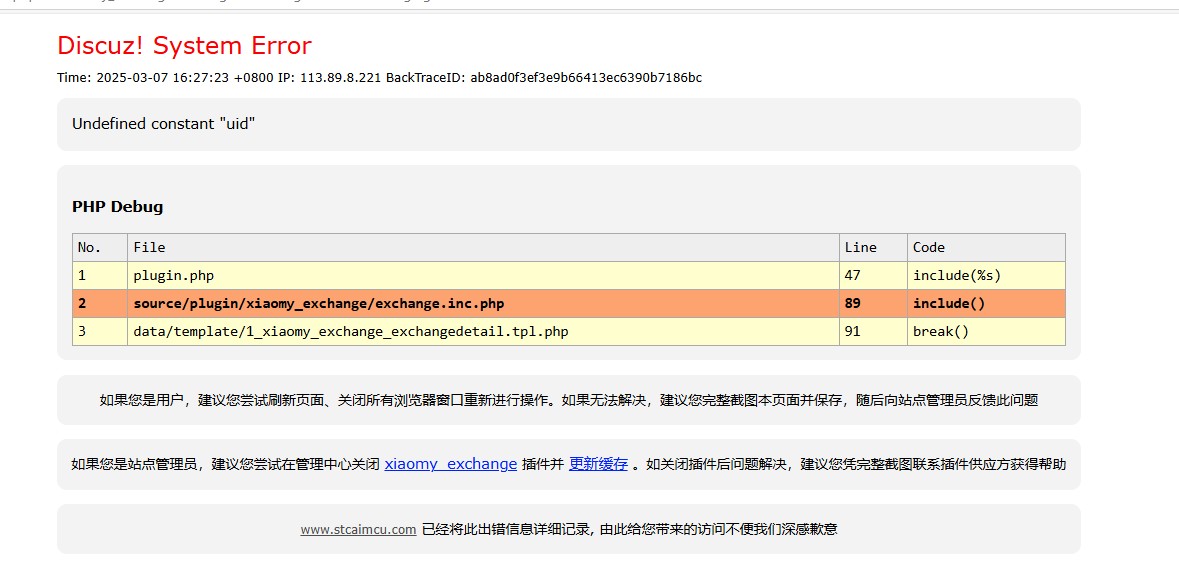Image resolution: width=1179 pixels, height=574 pixels.
Task: Click the user advice message 如果您是用户
Action: pyautogui.click(x=568, y=401)
